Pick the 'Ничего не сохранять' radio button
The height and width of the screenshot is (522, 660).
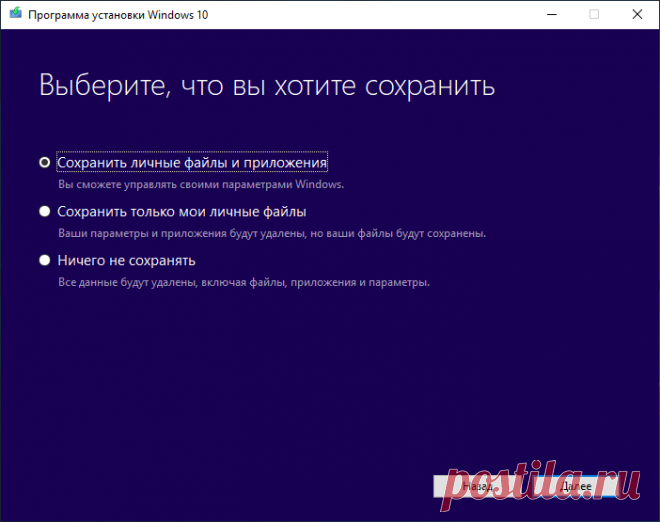(45, 260)
